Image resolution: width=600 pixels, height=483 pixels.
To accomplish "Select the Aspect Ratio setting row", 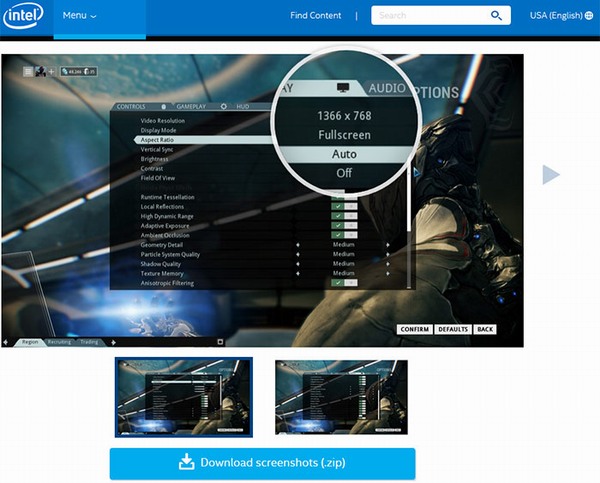I will click(203, 140).
